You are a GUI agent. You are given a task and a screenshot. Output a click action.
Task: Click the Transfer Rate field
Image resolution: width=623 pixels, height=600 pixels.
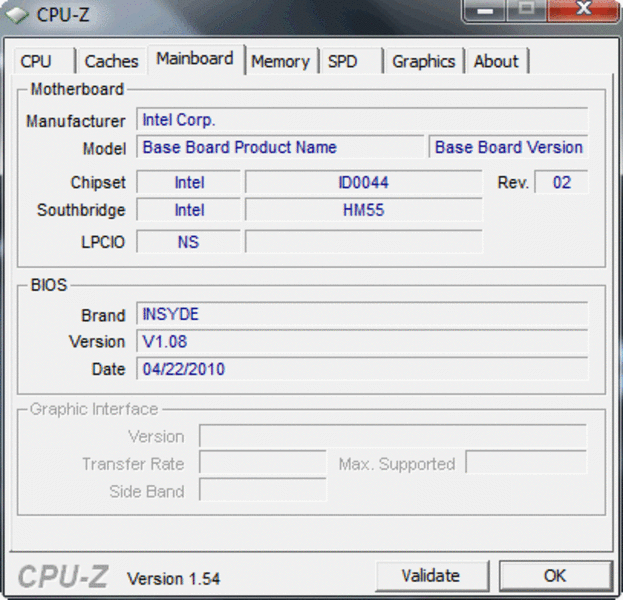[x=263, y=463]
